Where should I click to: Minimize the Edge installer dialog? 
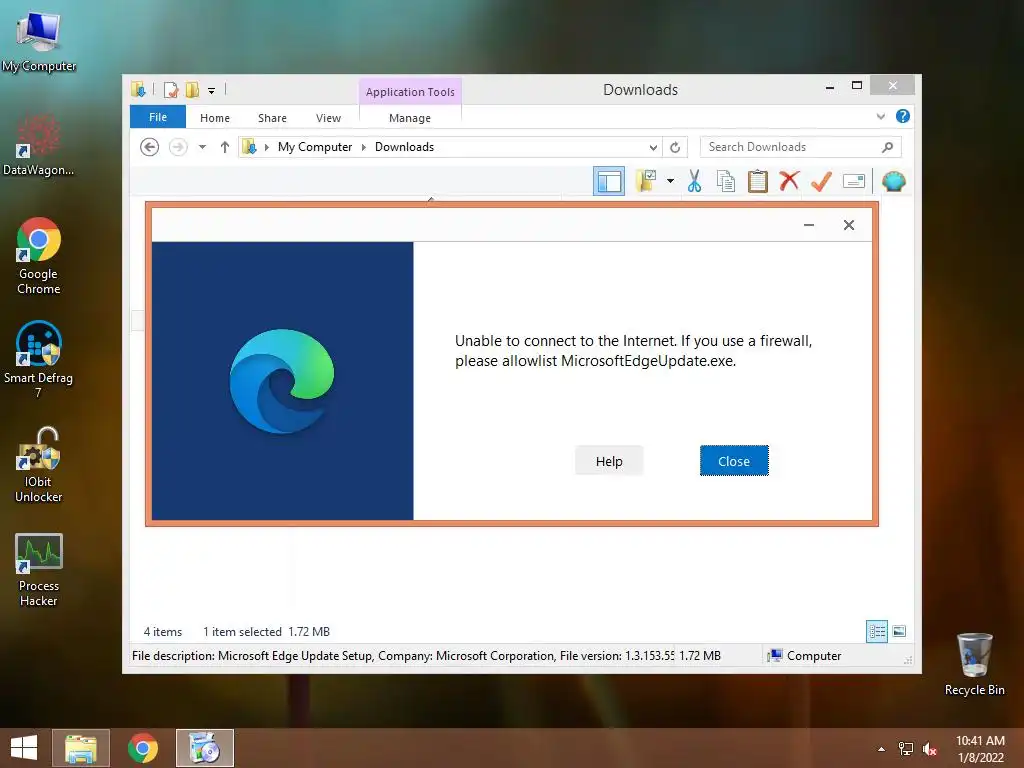coord(808,225)
